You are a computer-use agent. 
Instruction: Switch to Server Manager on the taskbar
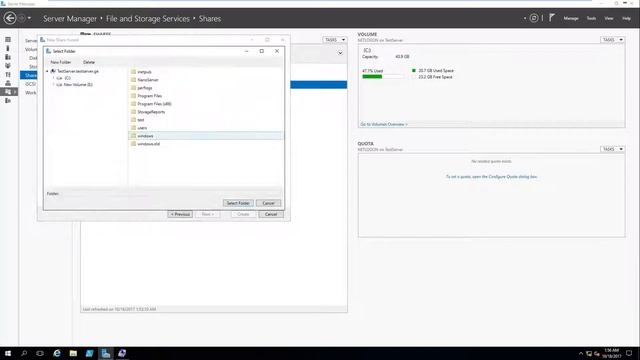pos(106,353)
